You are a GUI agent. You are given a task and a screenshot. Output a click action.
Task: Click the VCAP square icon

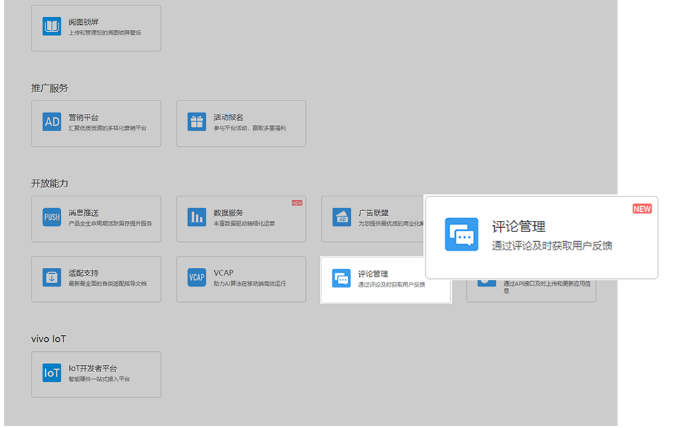[197, 277]
